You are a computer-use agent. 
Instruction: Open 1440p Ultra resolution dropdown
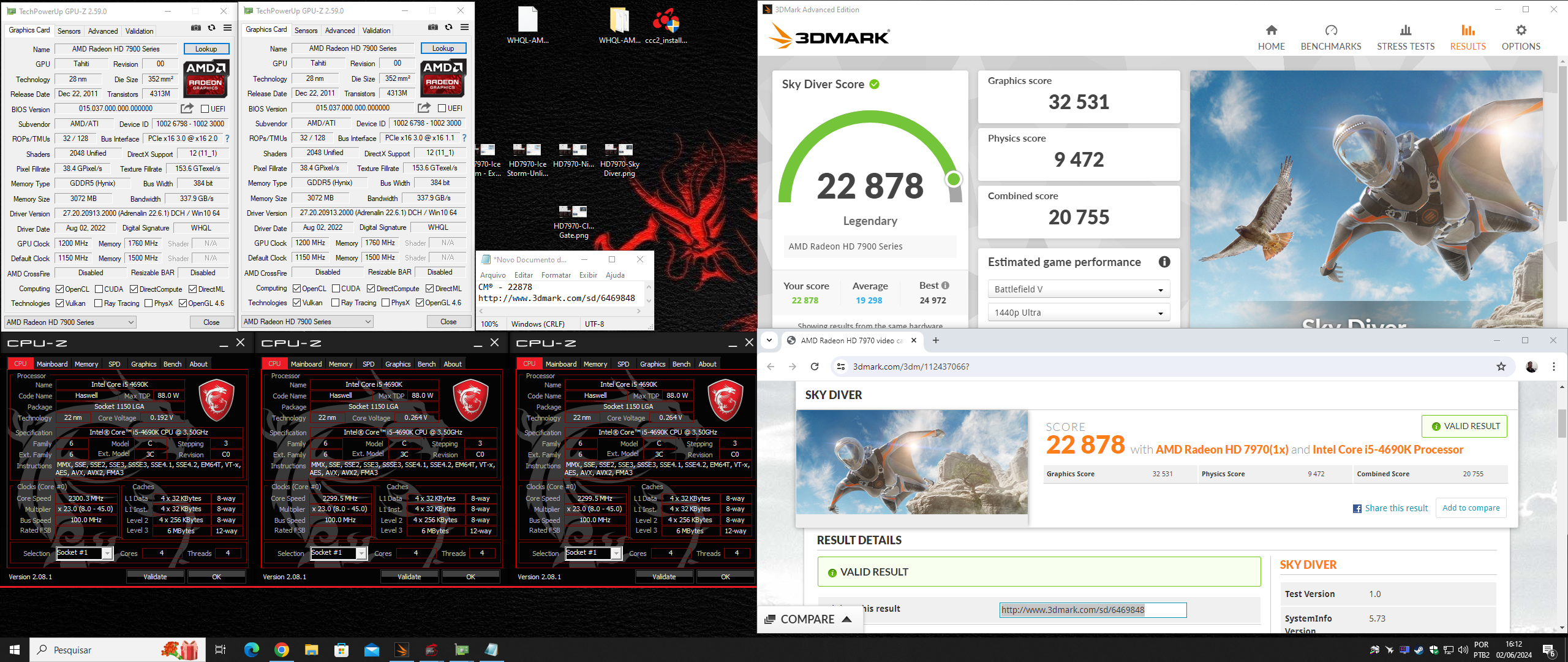(1079, 313)
